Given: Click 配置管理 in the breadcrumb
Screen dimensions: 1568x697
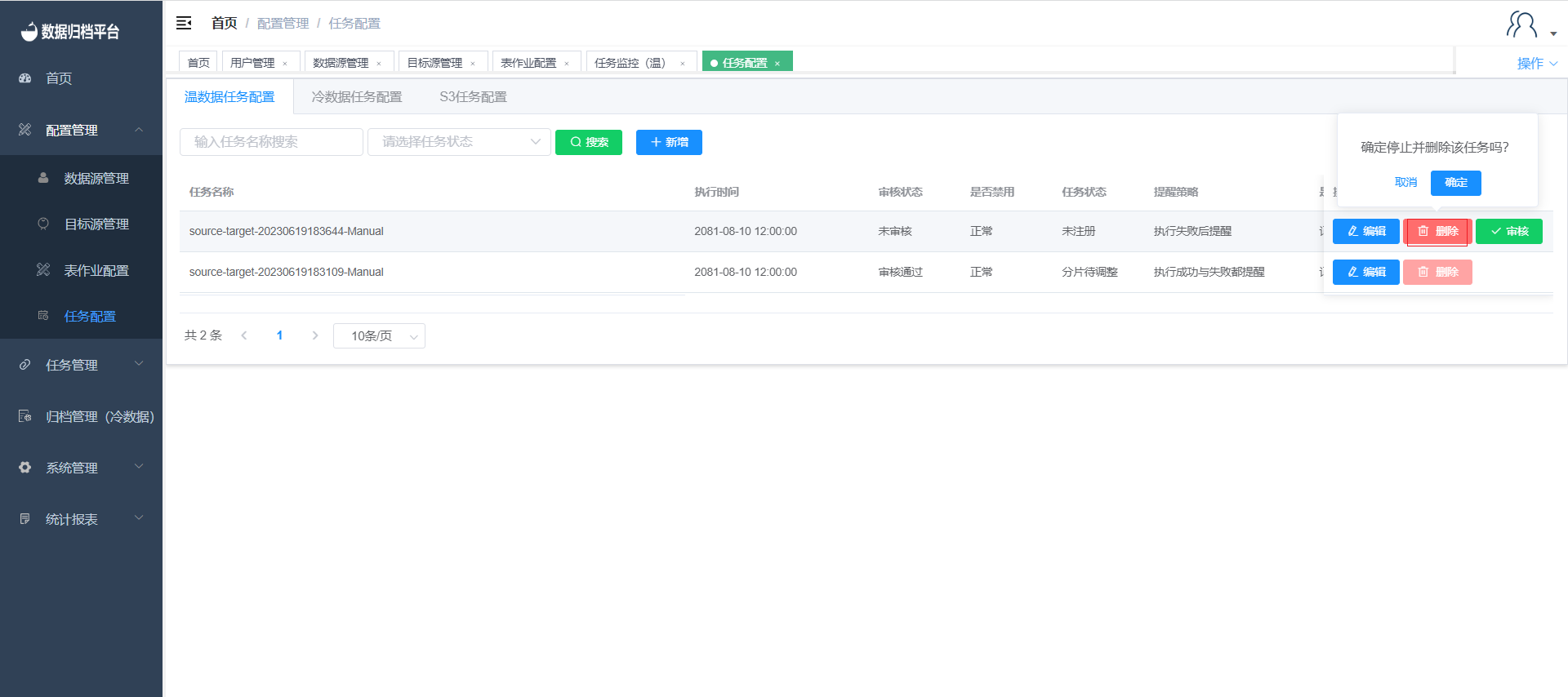Looking at the screenshot, I should tap(283, 23).
